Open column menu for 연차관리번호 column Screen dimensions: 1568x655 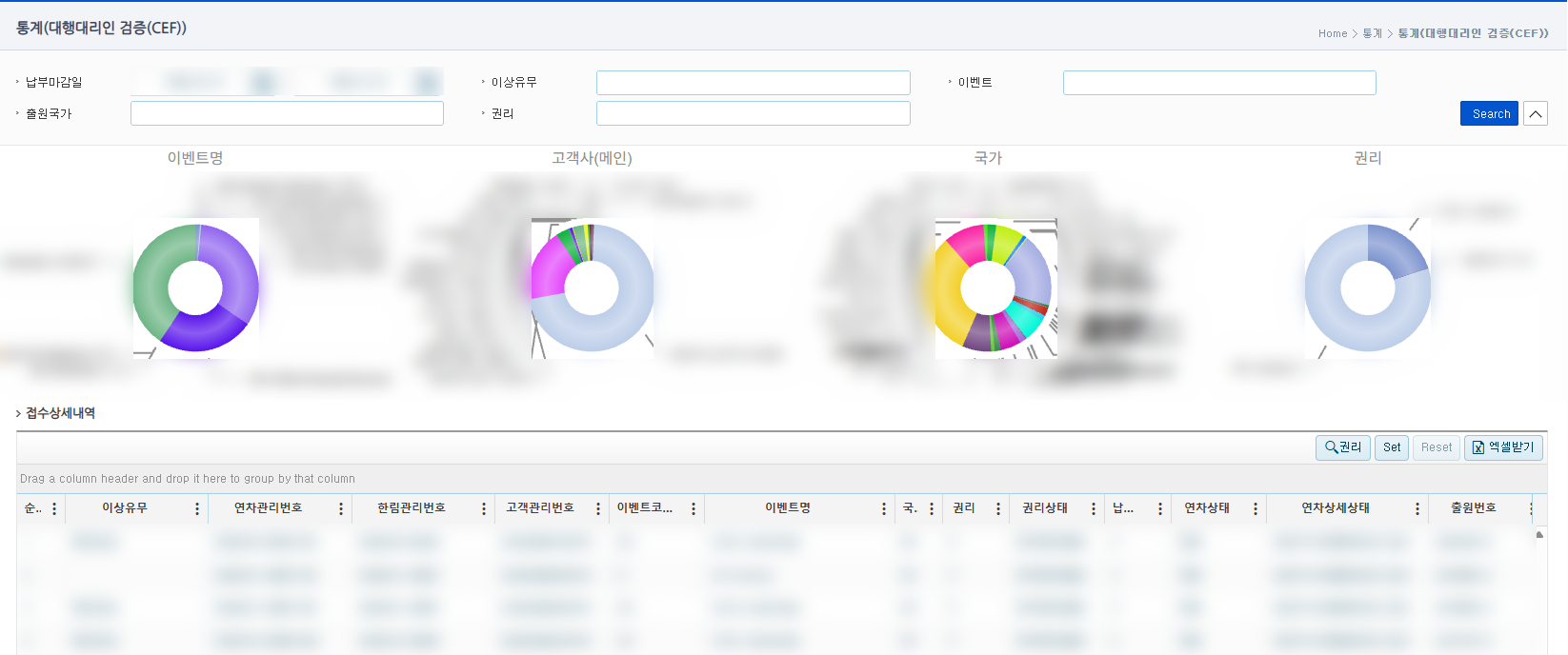pyautogui.click(x=341, y=509)
